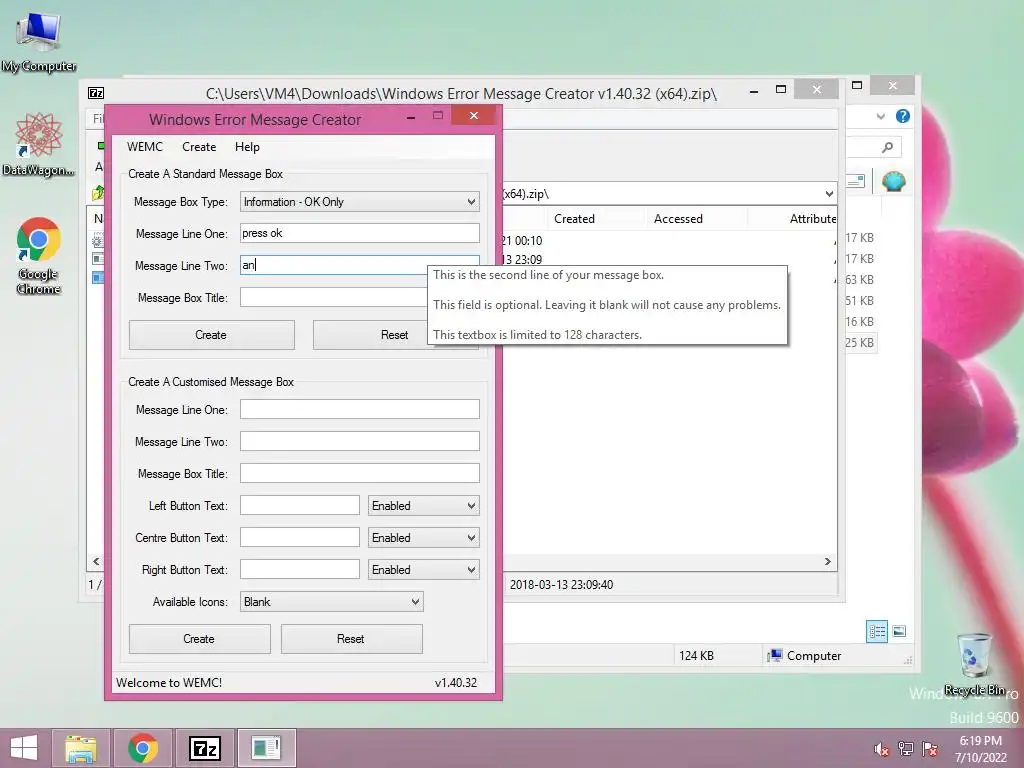Image resolution: width=1024 pixels, height=768 pixels.
Task: Click the standard Message Line Two field
Action: [x=333, y=265]
